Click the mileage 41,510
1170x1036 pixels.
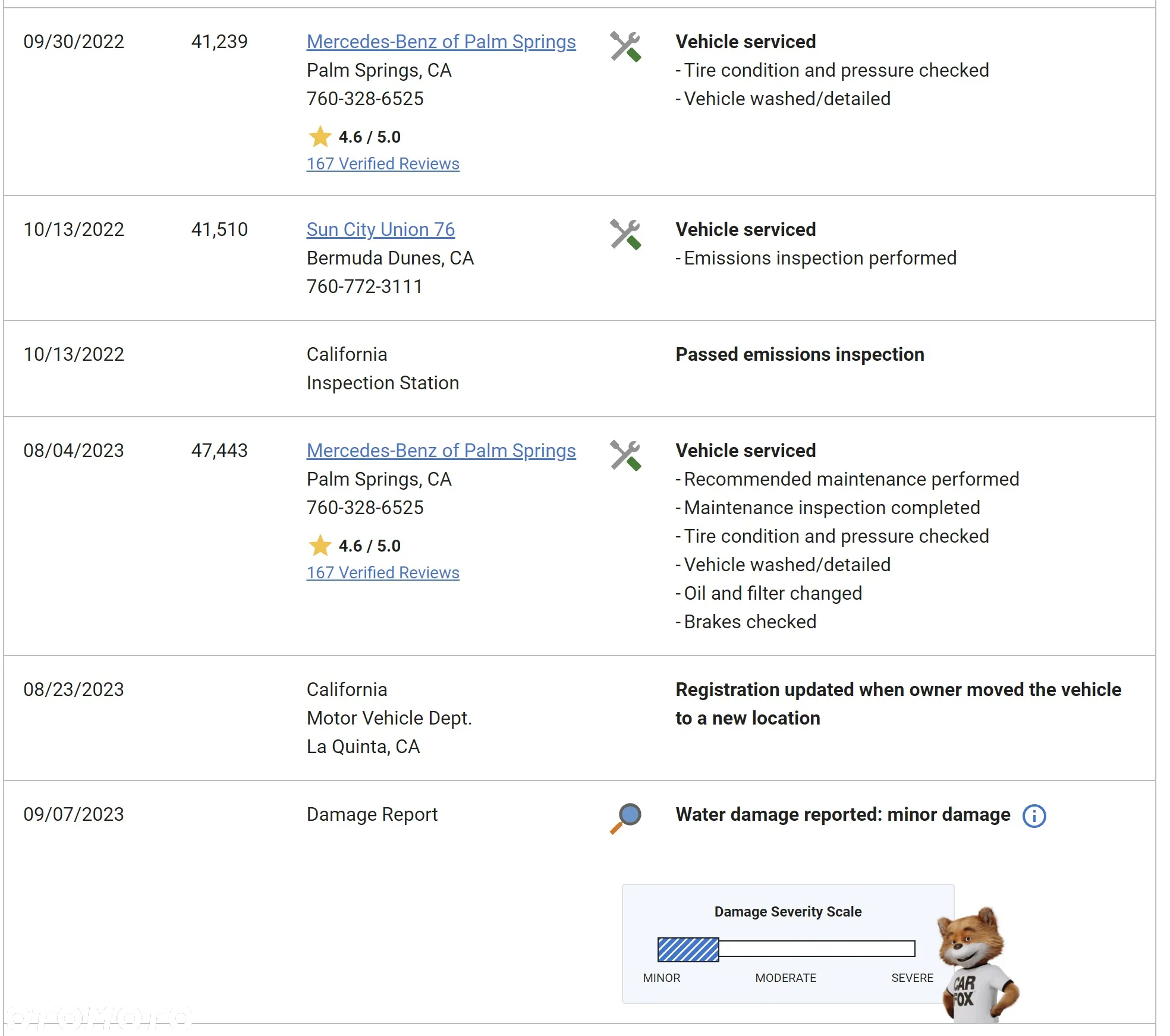tap(219, 229)
